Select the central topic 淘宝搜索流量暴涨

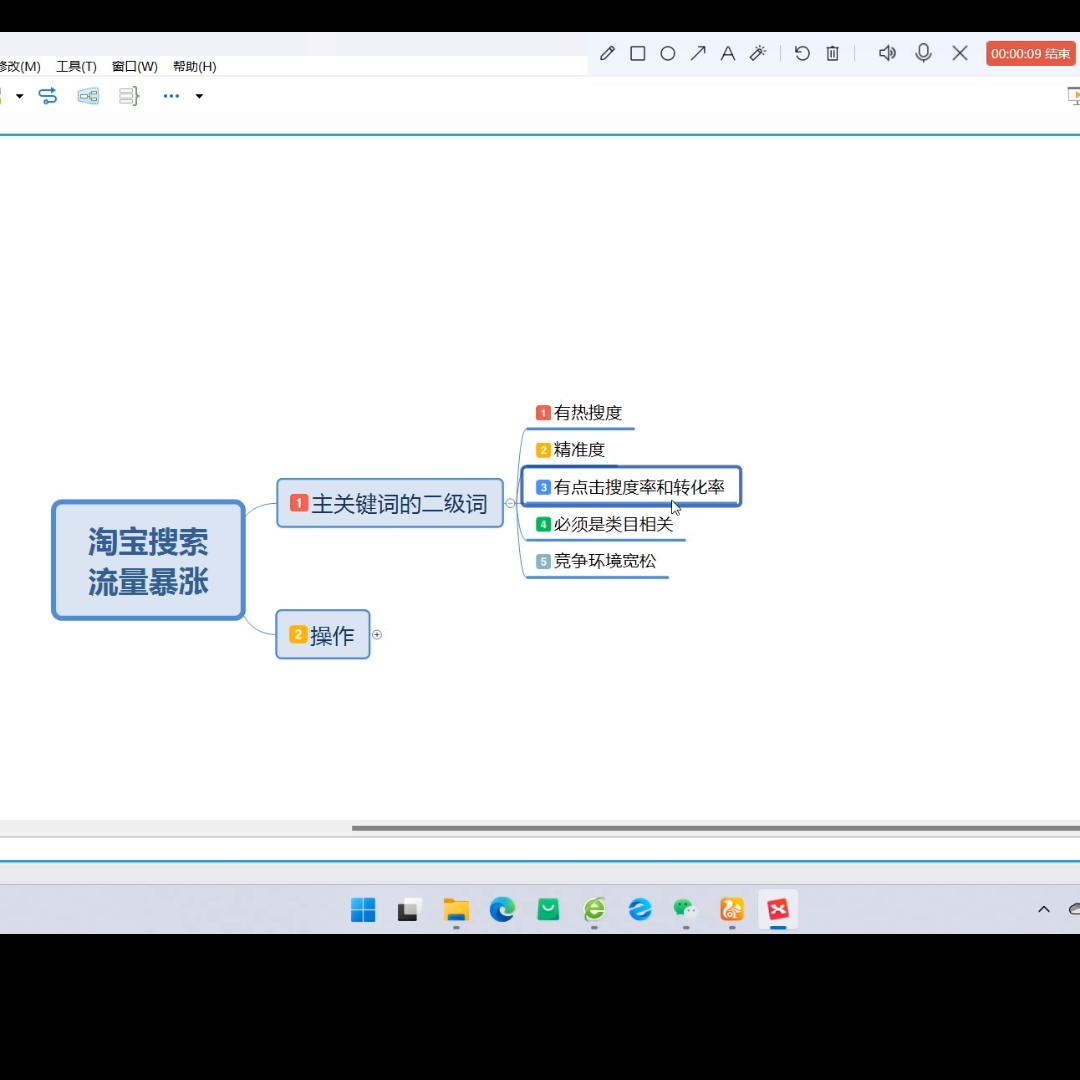tap(148, 560)
